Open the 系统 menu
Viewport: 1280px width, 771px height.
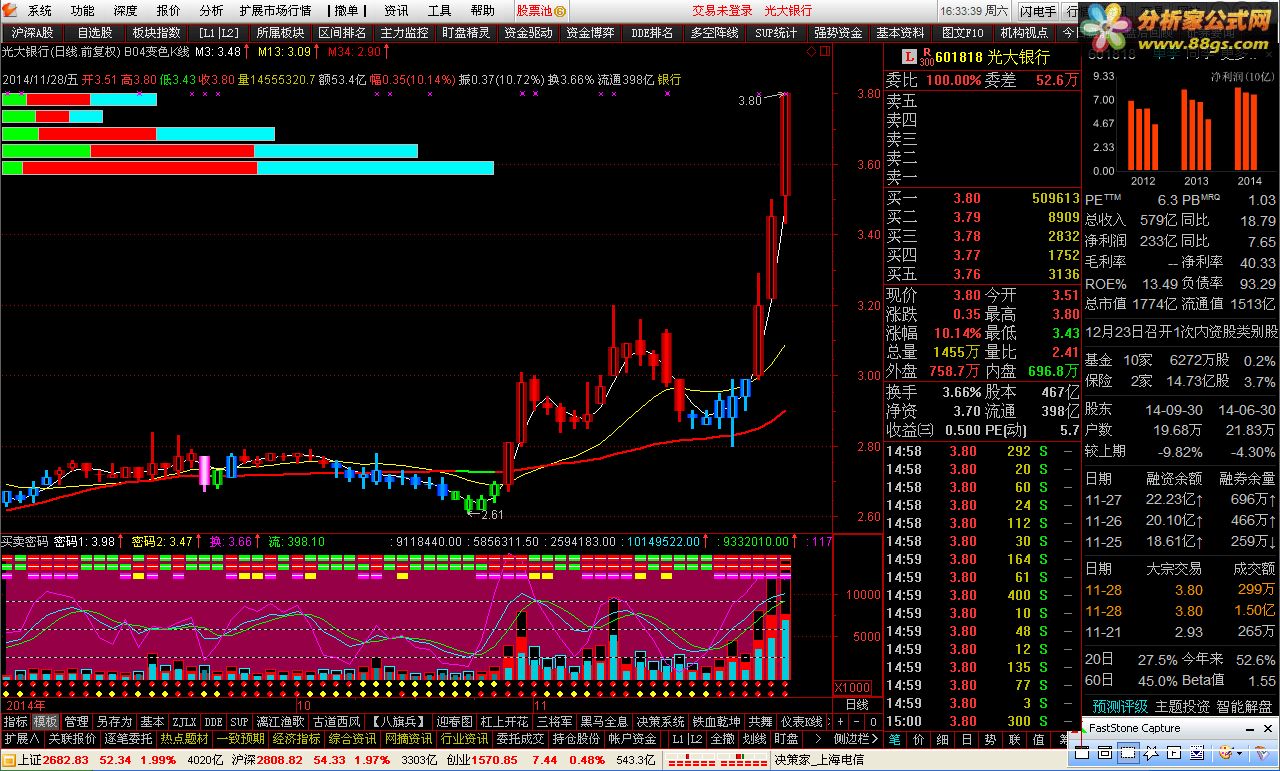[x=40, y=11]
